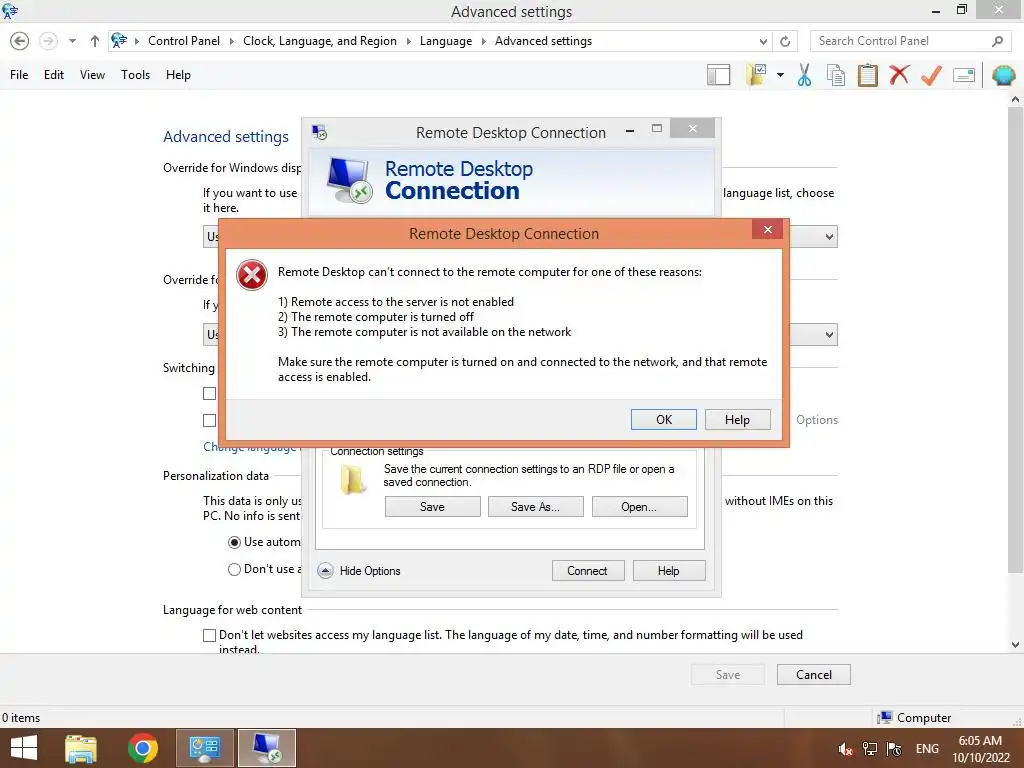Click the Action Center flag icon
The height and width of the screenshot is (768, 1024).
pos(894,749)
